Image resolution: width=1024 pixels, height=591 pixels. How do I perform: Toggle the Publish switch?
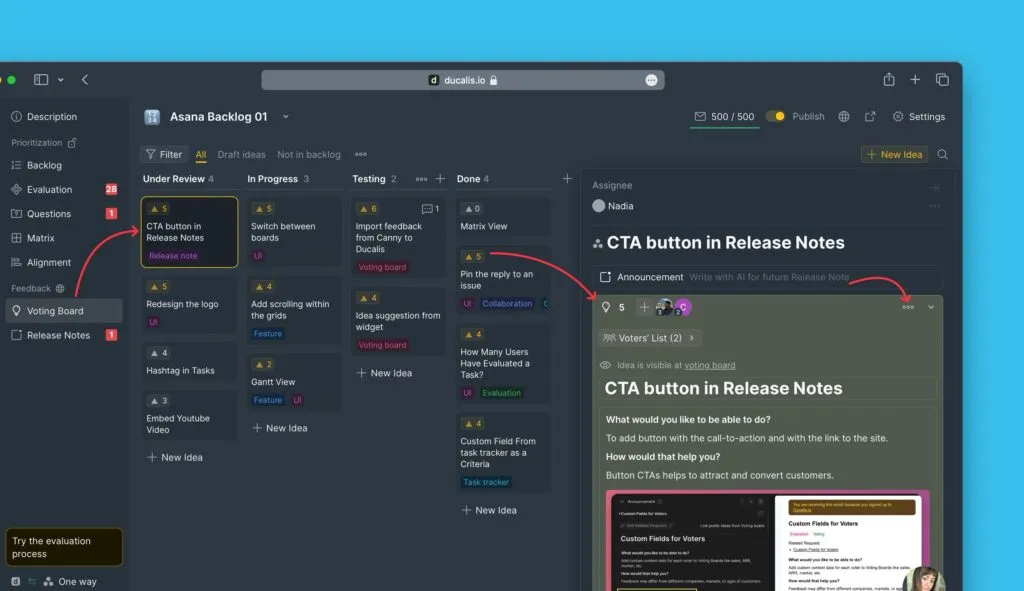[776, 117]
